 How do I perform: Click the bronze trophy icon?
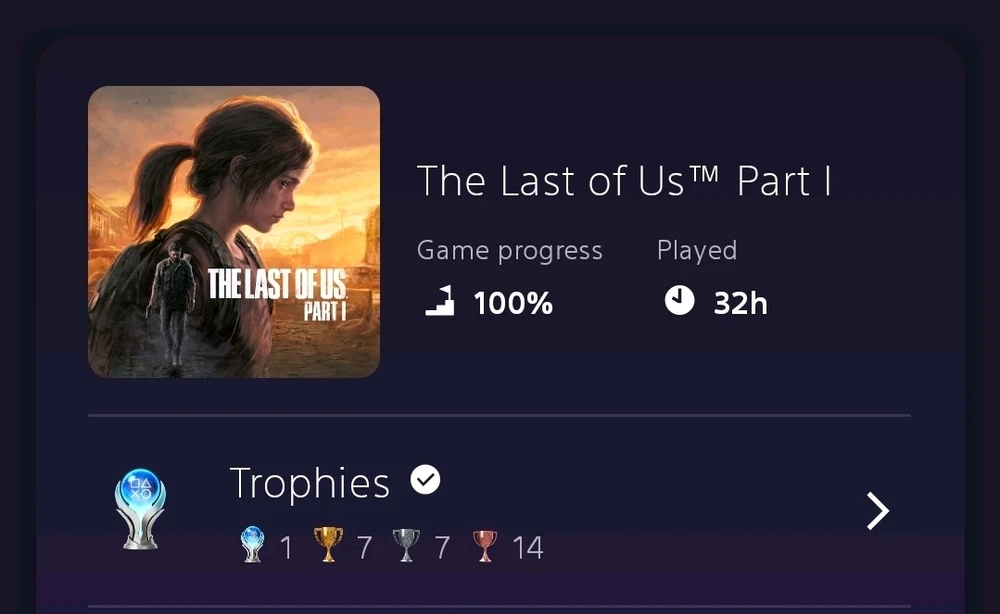click(484, 546)
